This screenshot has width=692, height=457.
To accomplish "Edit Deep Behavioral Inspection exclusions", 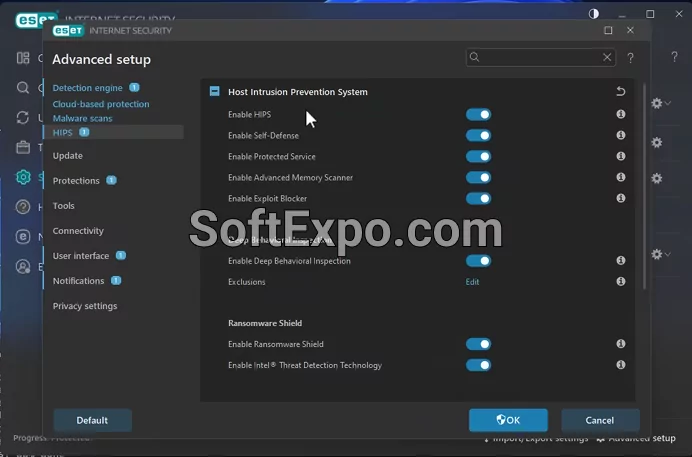I will tap(472, 282).
